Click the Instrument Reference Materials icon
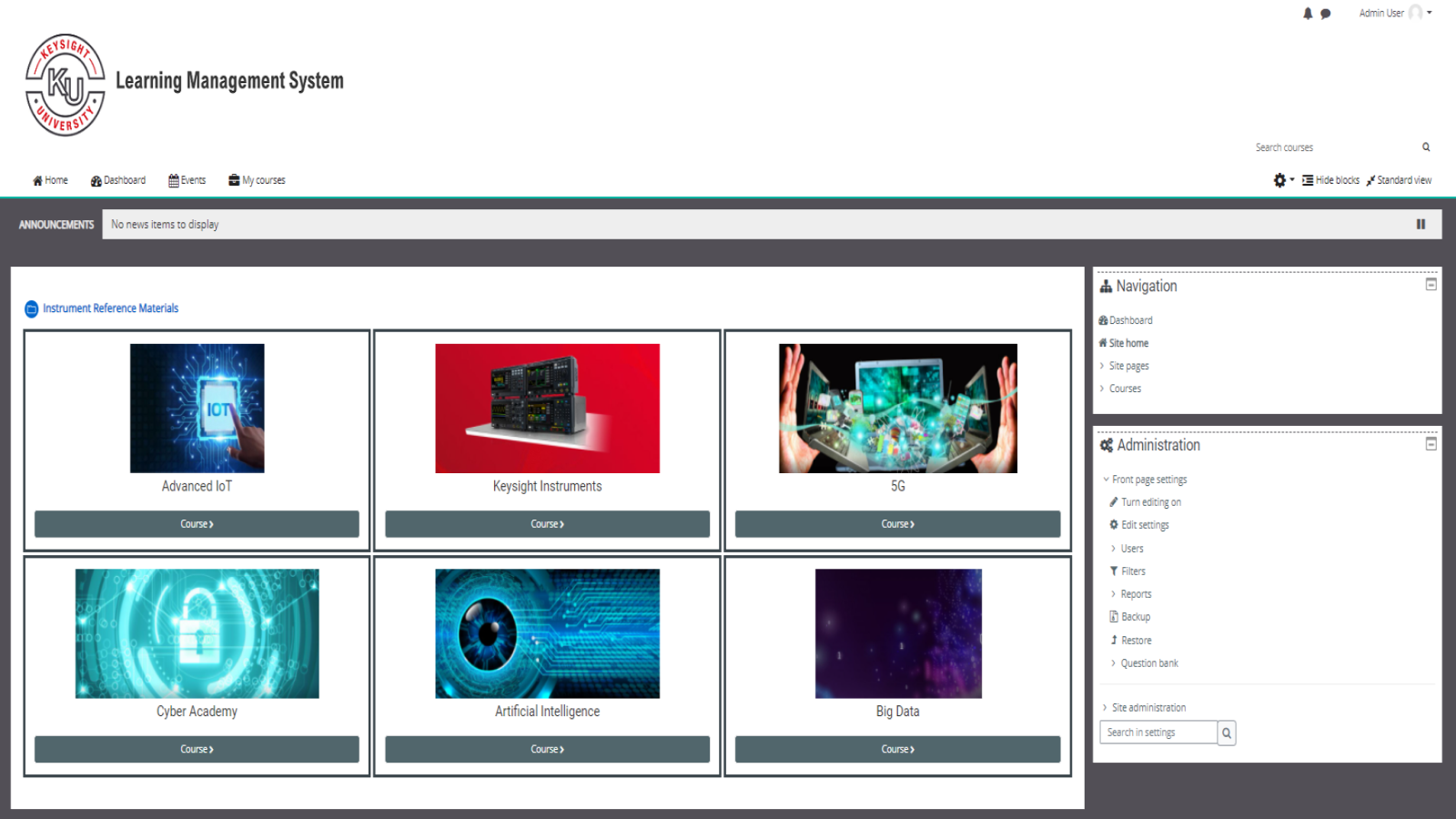The width and height of the screenshot is (1456, 819). 32,309
